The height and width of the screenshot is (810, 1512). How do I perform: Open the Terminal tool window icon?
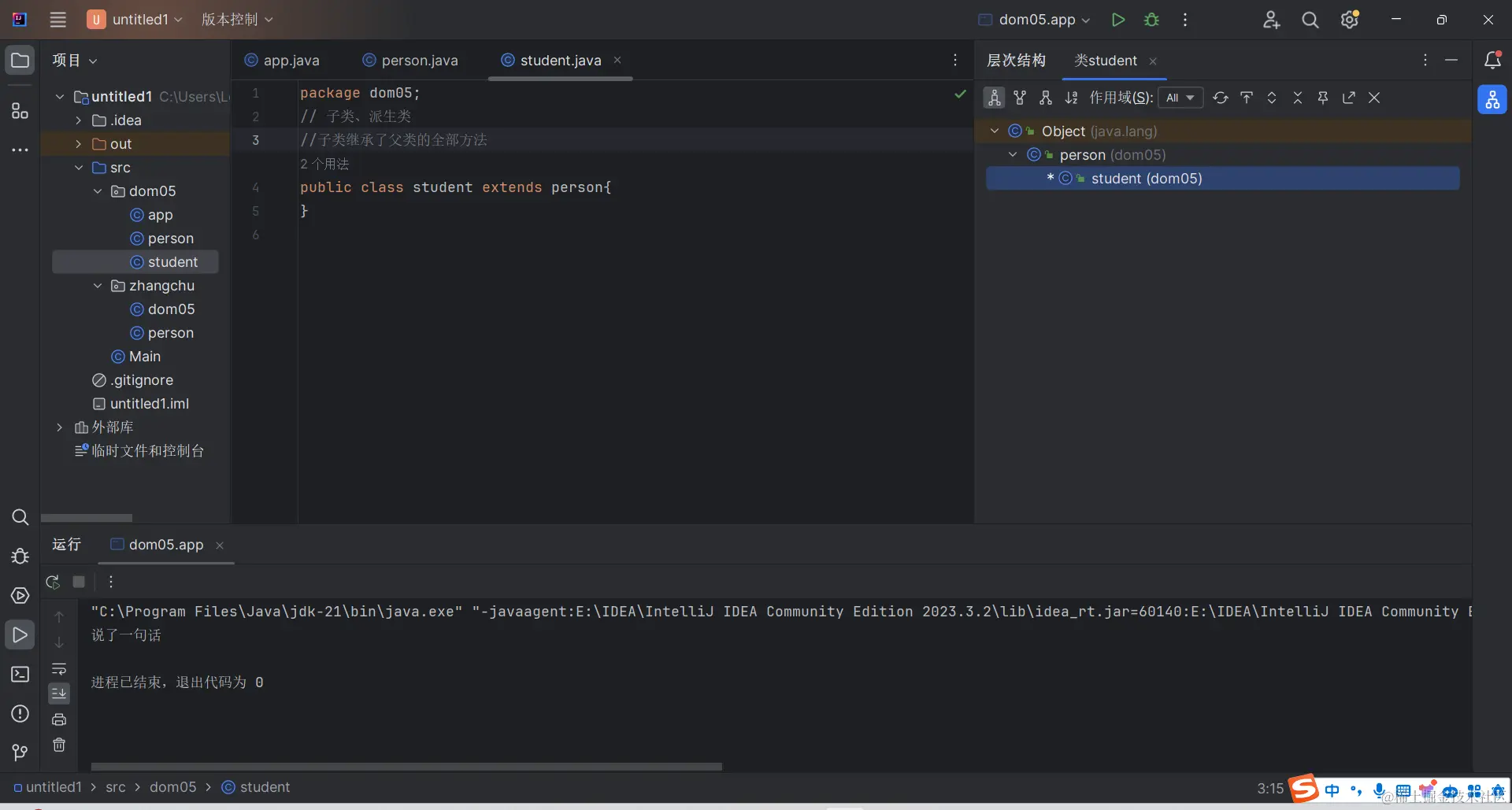20,675
